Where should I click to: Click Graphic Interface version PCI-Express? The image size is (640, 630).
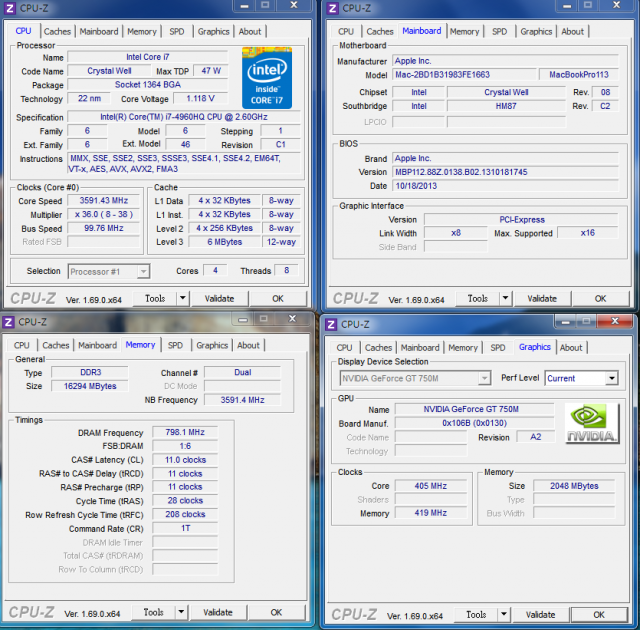pyautogui.click(x=521, y=220)
